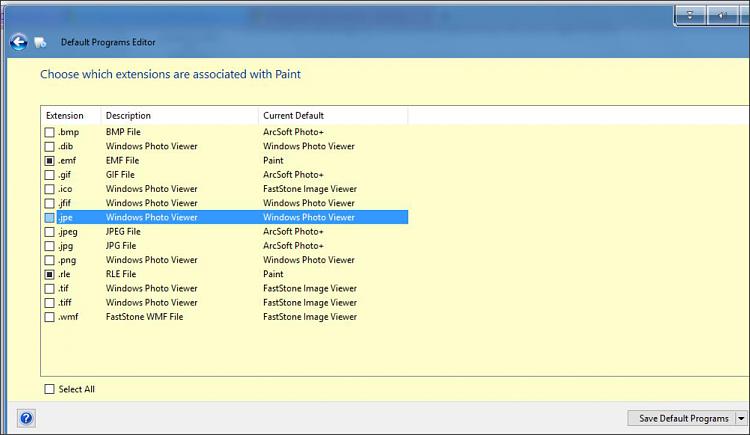750x435 pixels.
Task: Select the 'JPG File' description text
Action: tap(121, 245)
